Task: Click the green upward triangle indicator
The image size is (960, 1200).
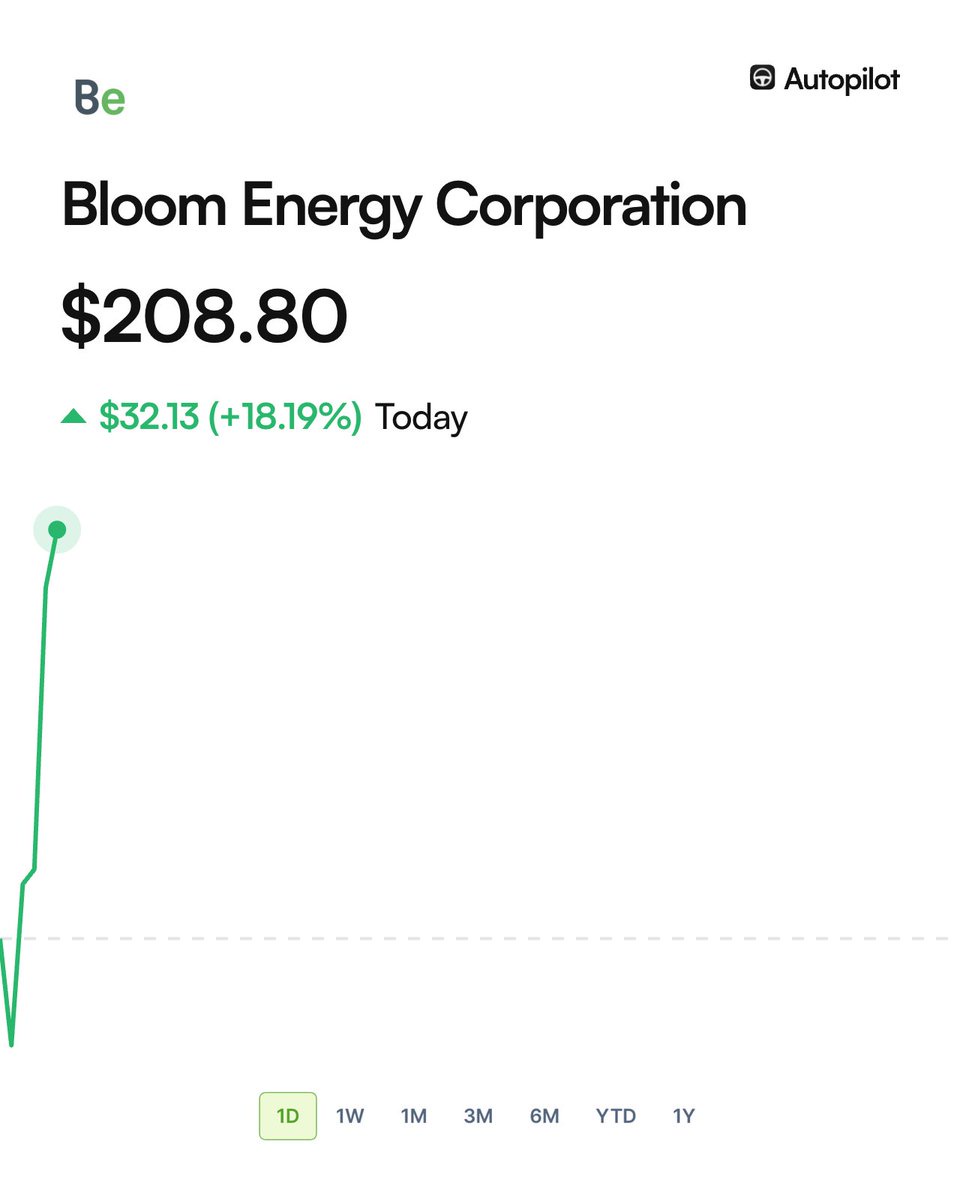Action: click(x=73, y=416)
